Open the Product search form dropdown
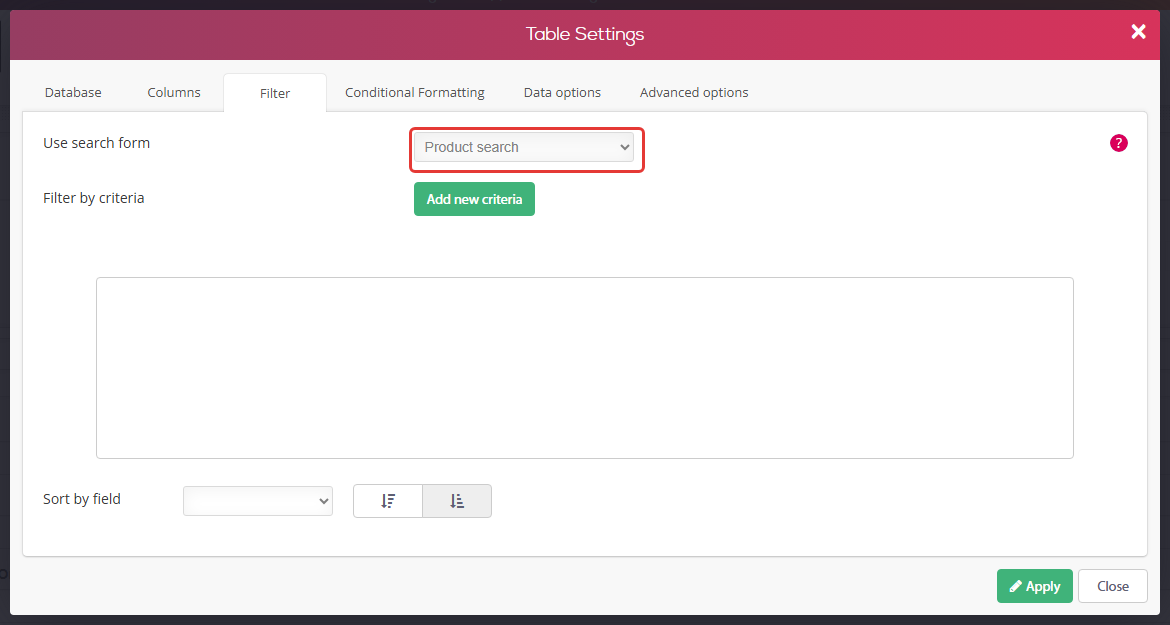 524,148
